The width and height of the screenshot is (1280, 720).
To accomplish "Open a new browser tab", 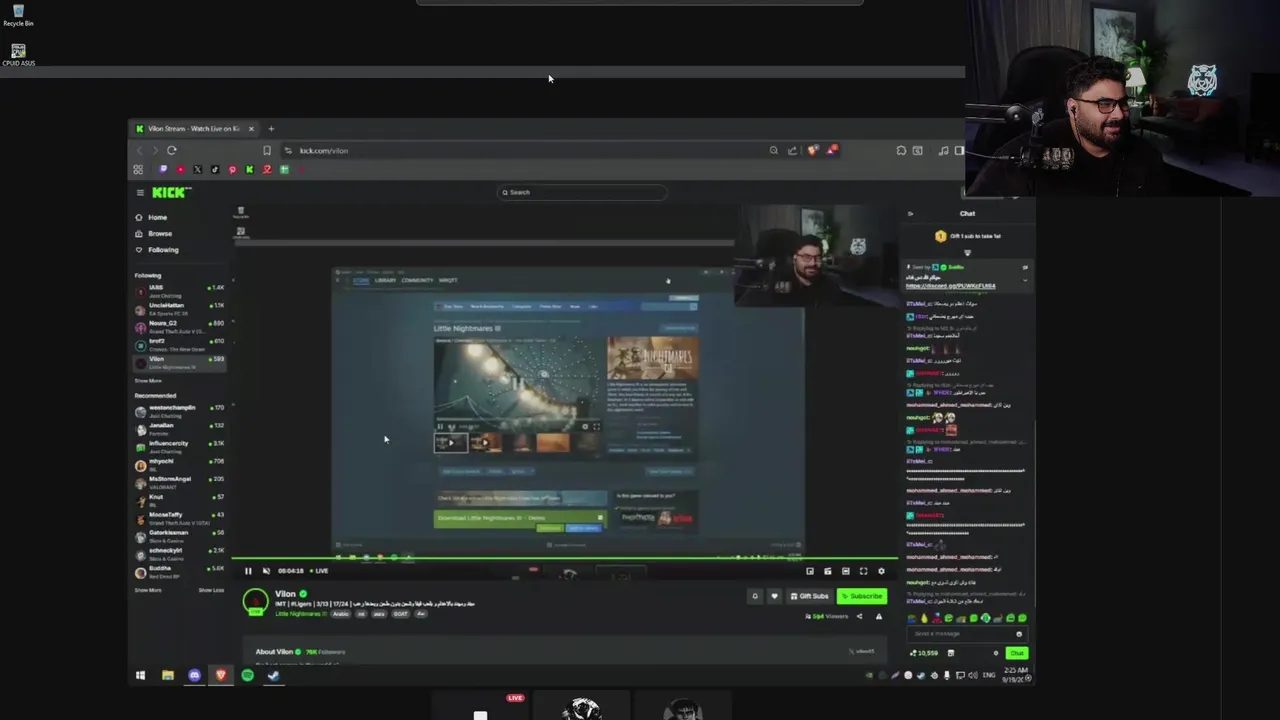I will point(271,129).
